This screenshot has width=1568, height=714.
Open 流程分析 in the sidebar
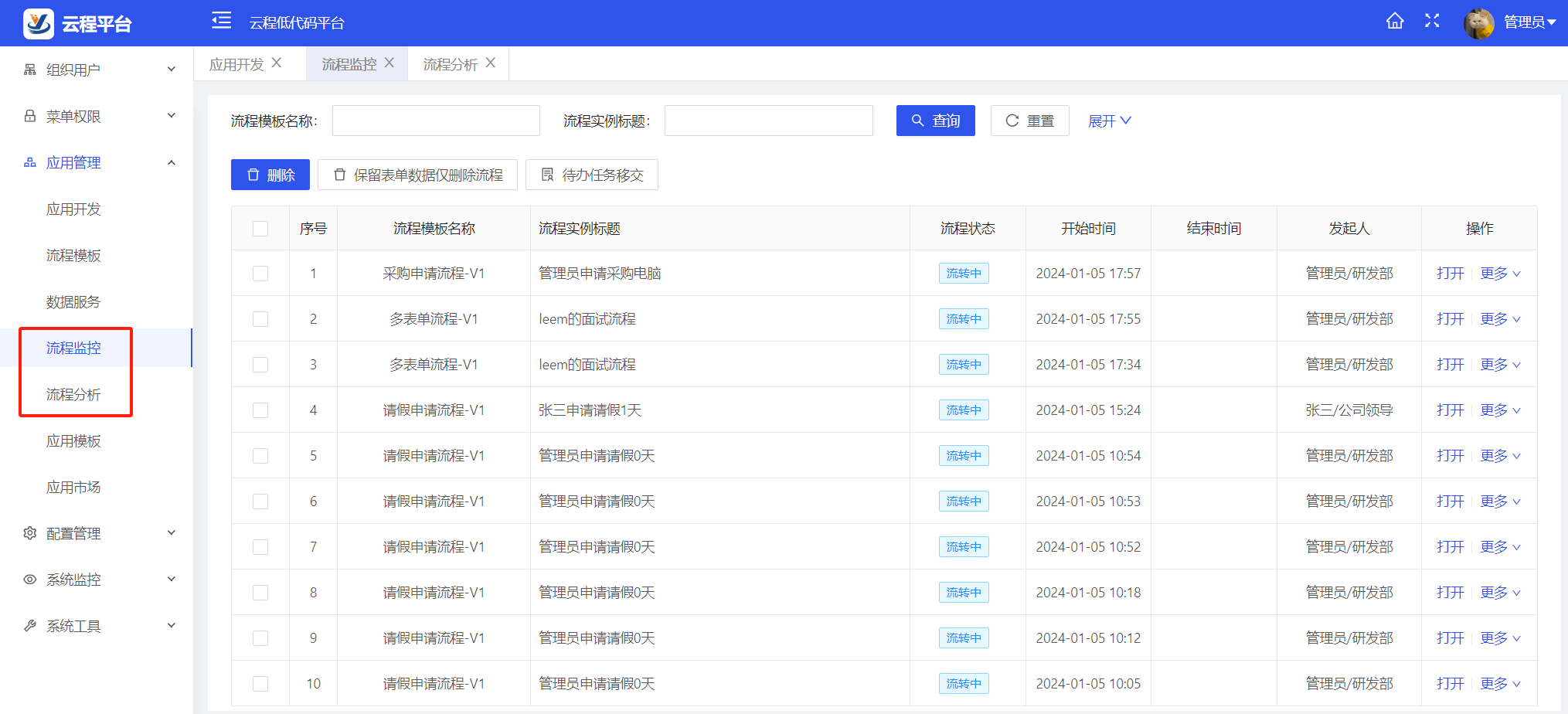coord(73,394)
